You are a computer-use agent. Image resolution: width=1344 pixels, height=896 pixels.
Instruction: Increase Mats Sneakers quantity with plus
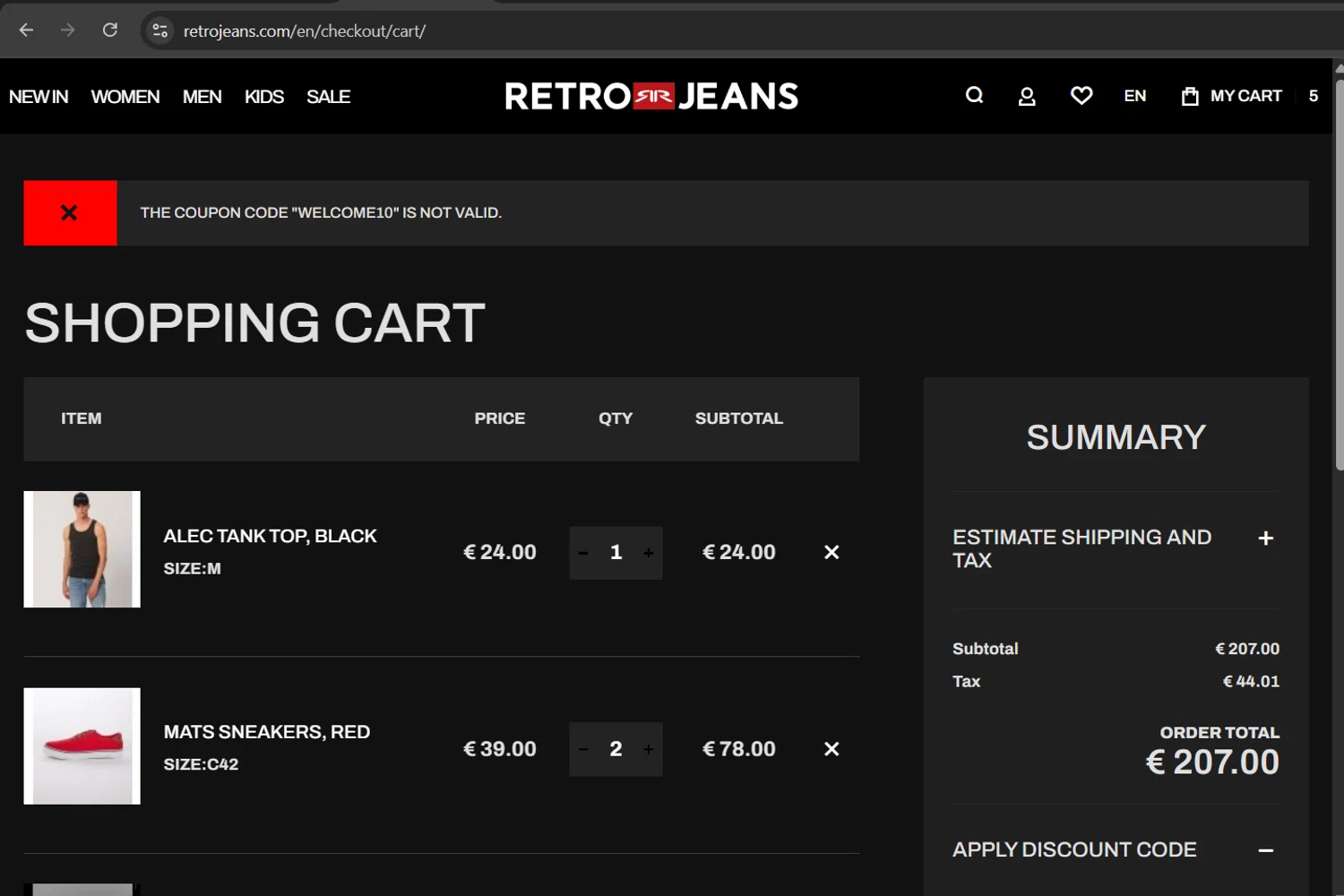649,749
